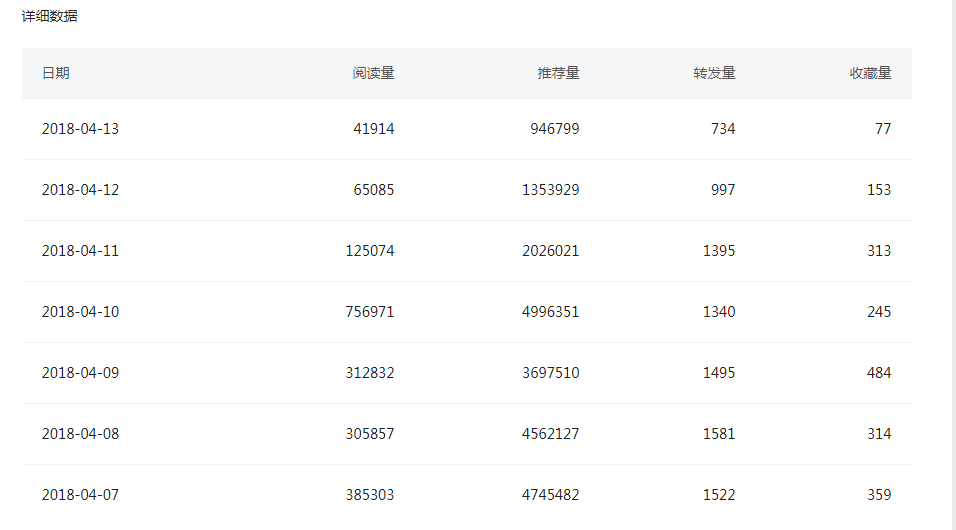
Task: Click share count 1581
Action: pyautogui.click(x=719, y=434)
